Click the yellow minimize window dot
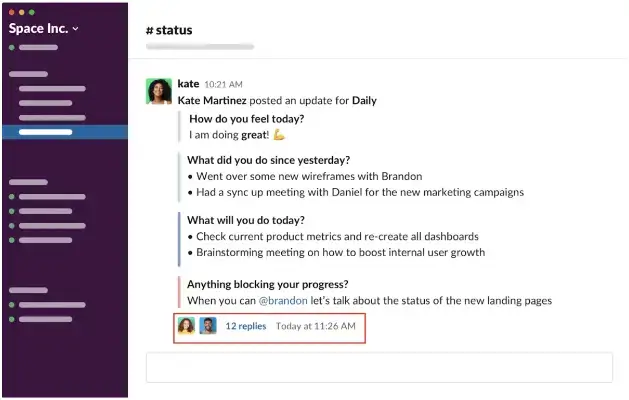Screen dimensions: 629x400 pyautogui.click(x=22, y=13)
